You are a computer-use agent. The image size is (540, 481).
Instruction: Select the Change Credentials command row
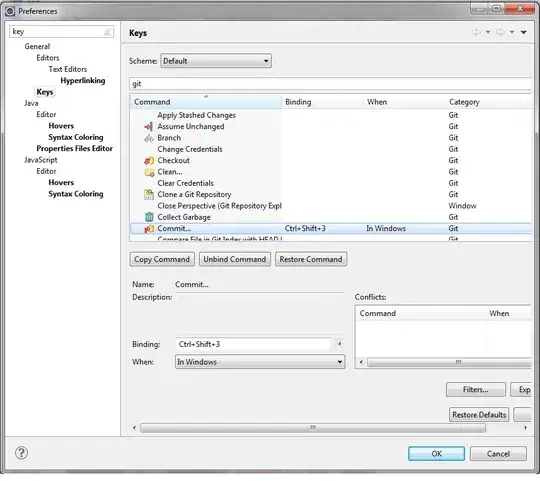pos(331,149)
